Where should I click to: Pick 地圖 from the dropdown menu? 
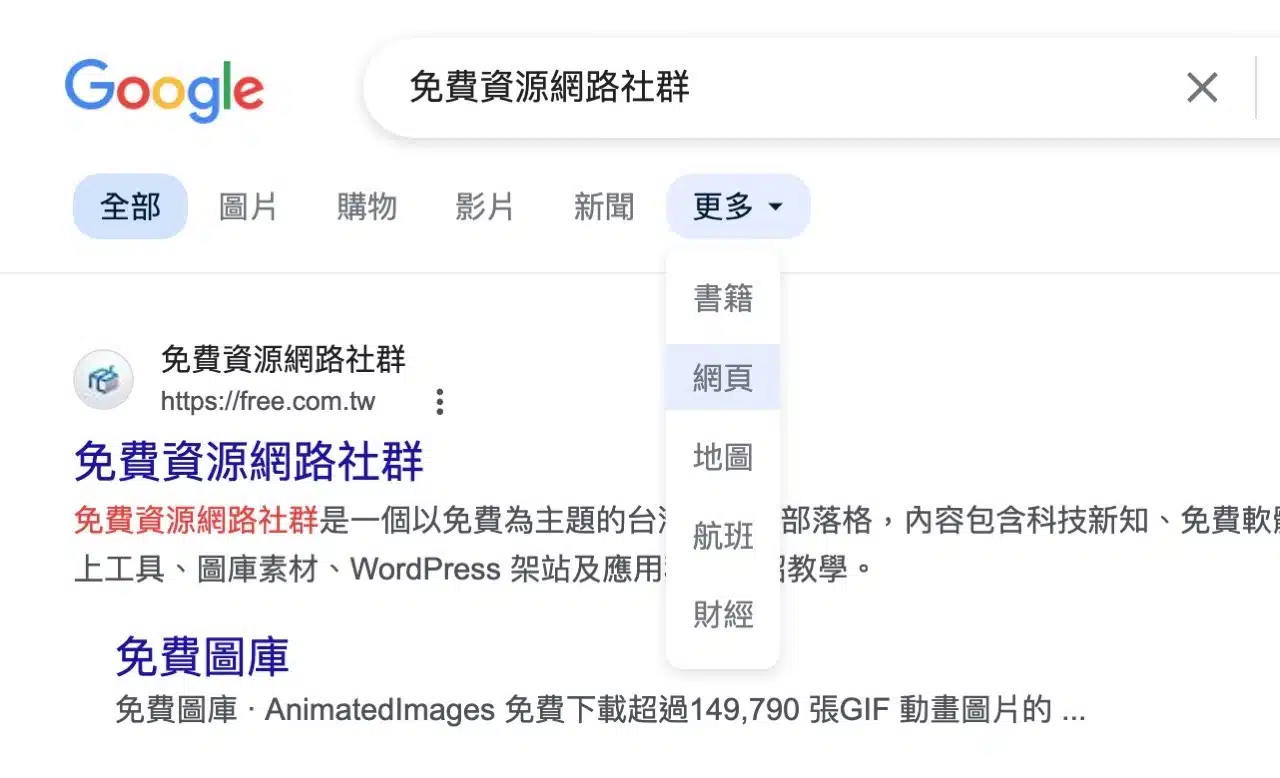pyautogui.click(x=722, y=457)
